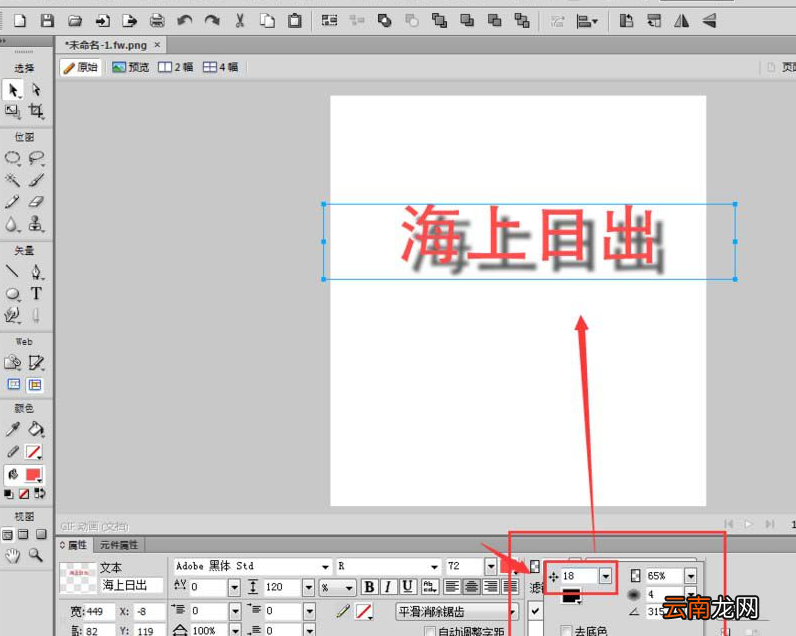Click the Import icon in toolbar

103,21
